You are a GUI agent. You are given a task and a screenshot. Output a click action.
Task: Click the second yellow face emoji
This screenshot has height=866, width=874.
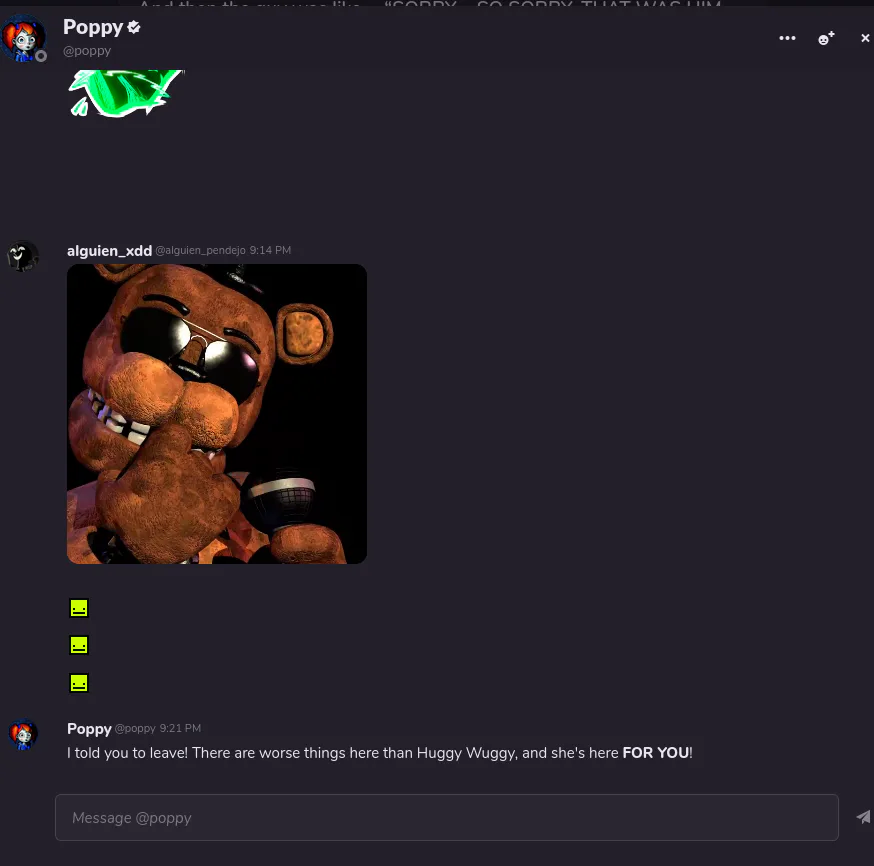click(x=79, y=645)
